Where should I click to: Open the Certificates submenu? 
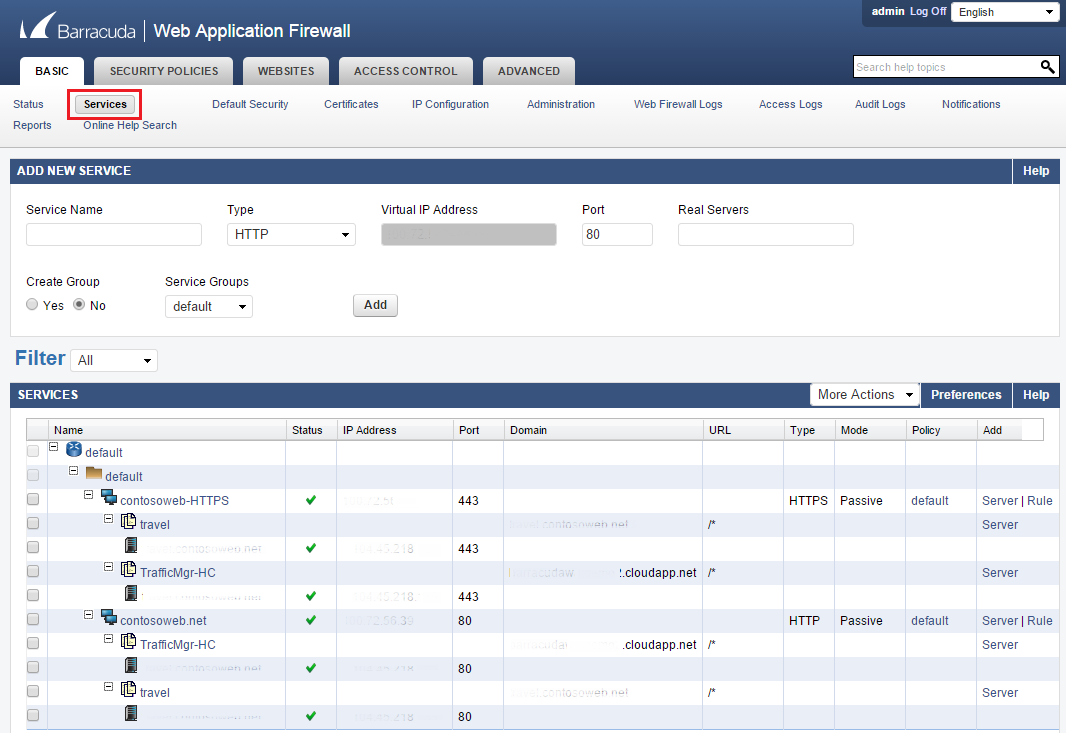tap(351, 104)
